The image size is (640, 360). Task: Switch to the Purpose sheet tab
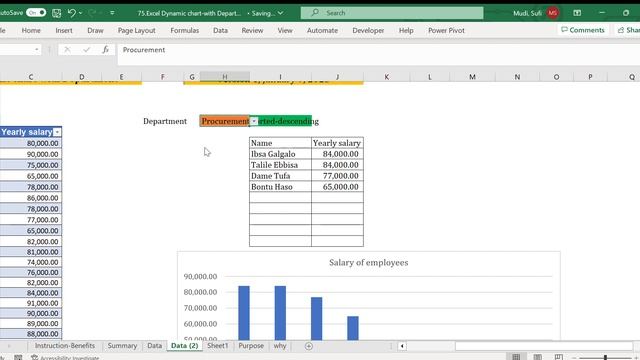tap(251, 346)
